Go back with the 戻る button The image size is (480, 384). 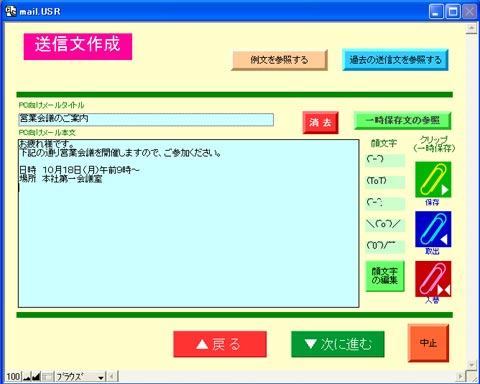[220, 344]
